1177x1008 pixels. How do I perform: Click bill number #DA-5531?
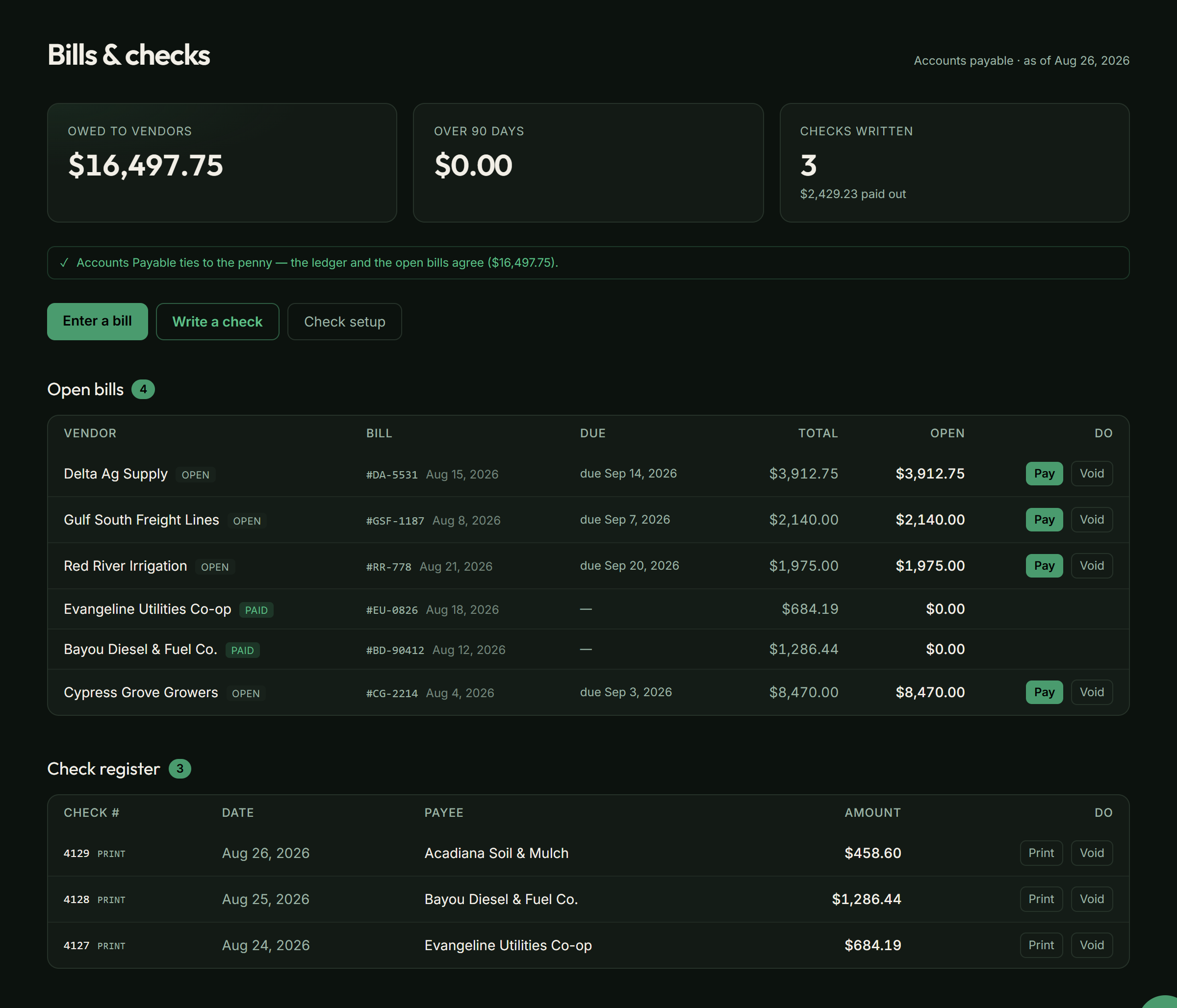click(x=391, y=475)
